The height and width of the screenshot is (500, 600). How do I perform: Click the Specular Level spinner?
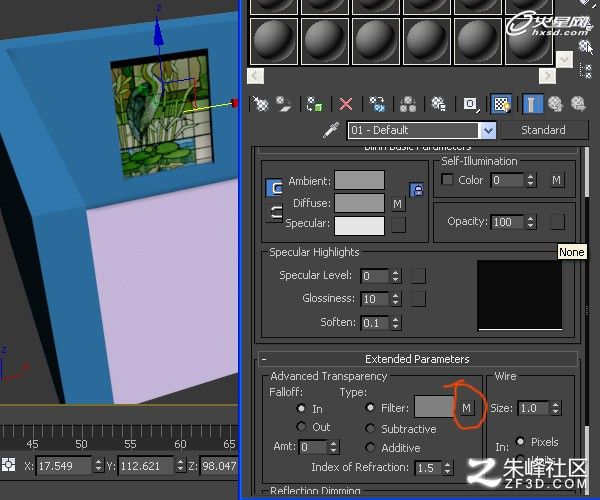pos(396,276)
